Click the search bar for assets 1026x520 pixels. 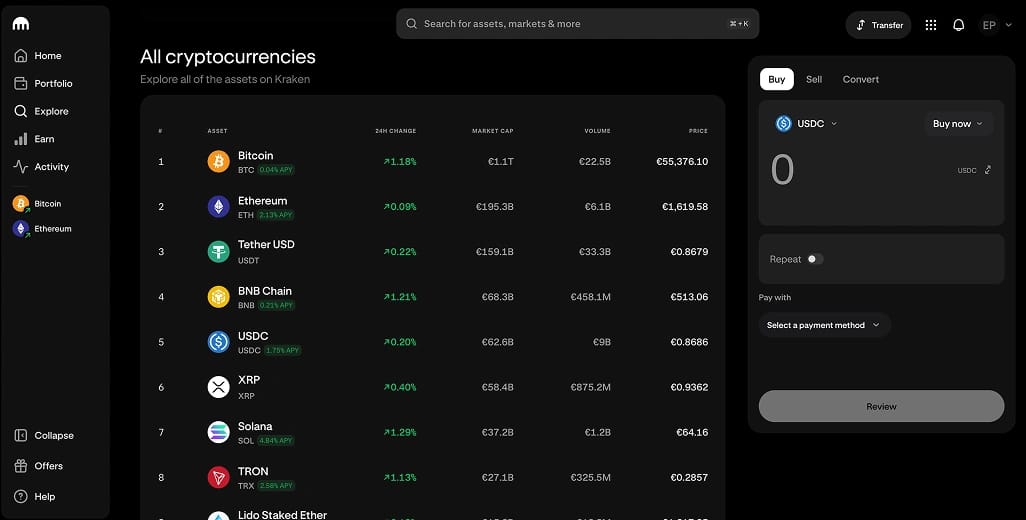[578, 24]
